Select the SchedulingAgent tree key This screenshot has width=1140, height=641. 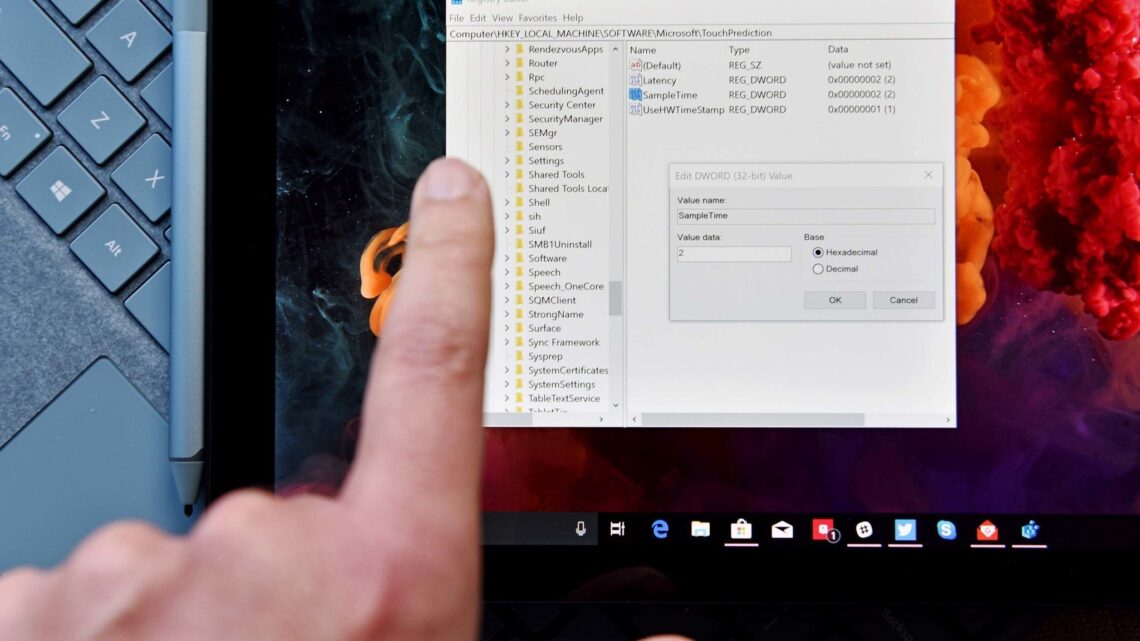(566, 91)
